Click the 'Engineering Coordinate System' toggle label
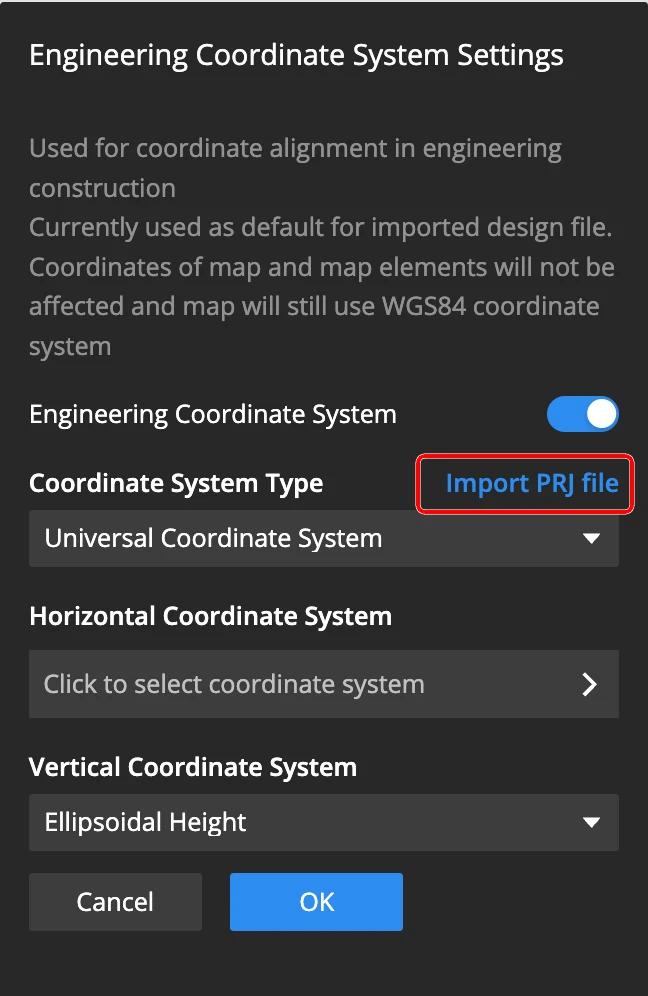 [213, 414]
